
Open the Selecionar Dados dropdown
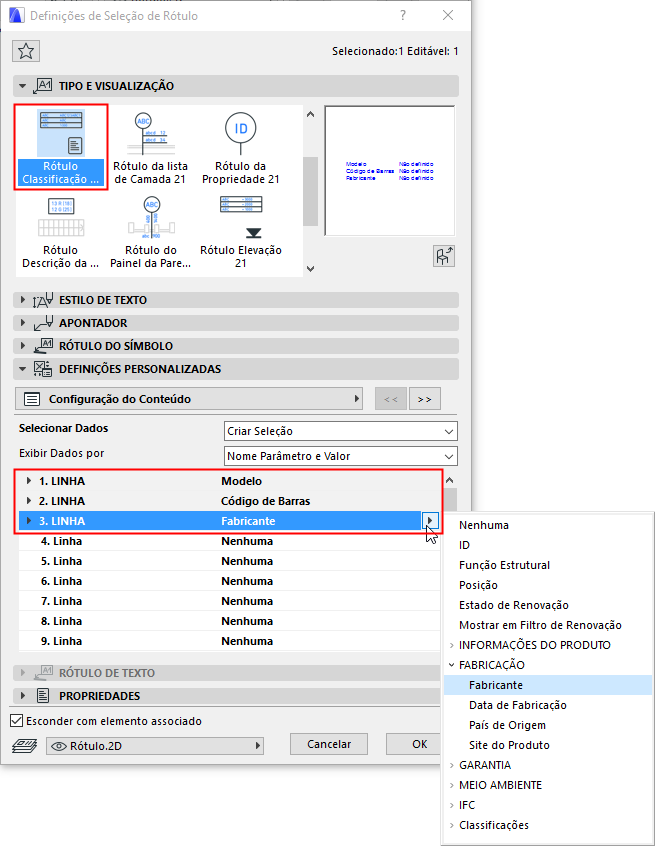tap(340, 431)
